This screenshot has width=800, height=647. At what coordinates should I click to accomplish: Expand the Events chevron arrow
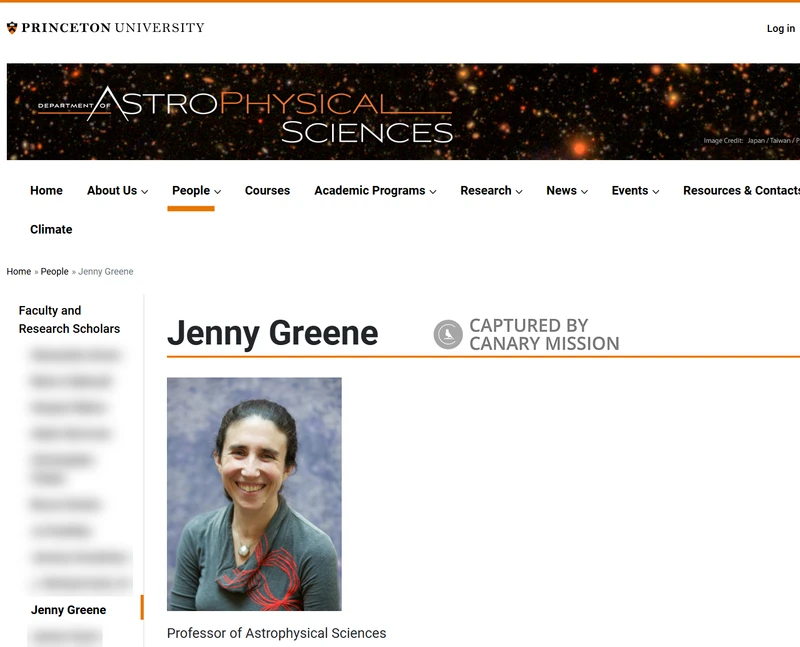click(x=656, y=192)
